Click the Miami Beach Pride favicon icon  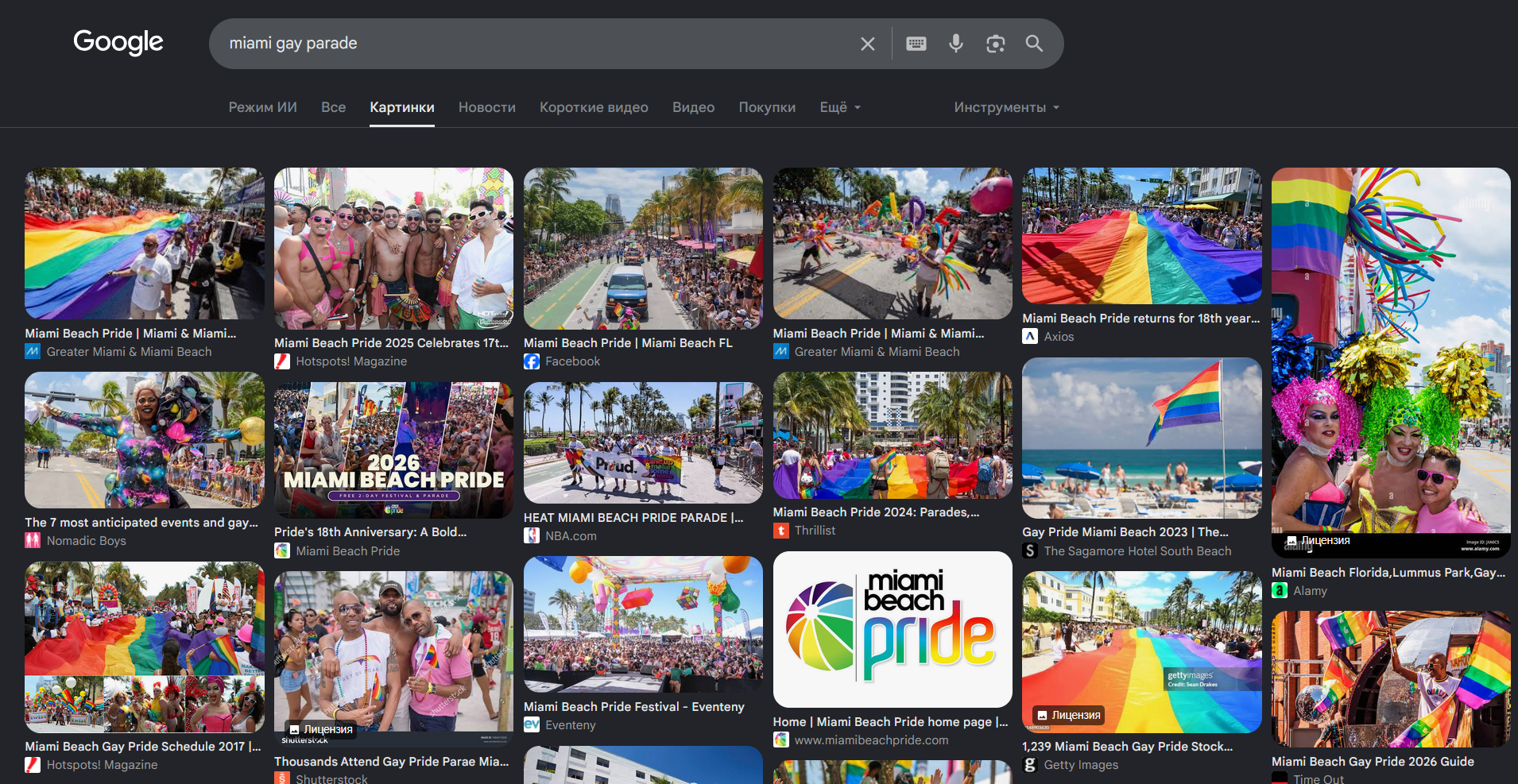[x=282, y=550]
